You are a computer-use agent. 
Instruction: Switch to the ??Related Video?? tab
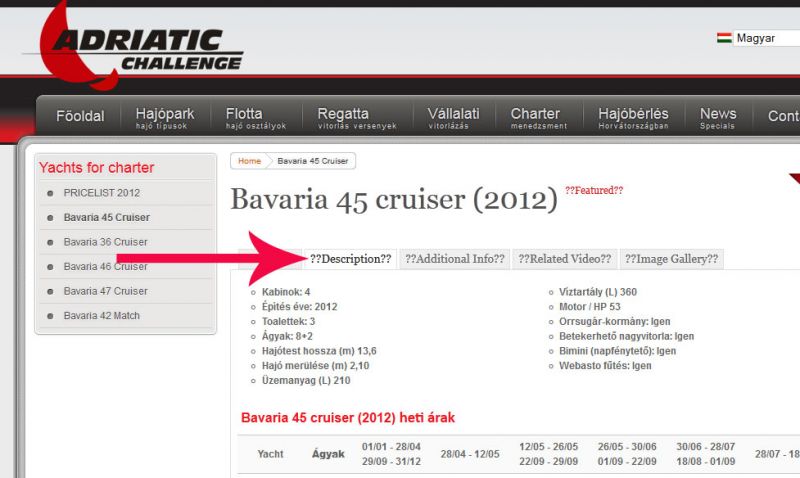[564, 259]
